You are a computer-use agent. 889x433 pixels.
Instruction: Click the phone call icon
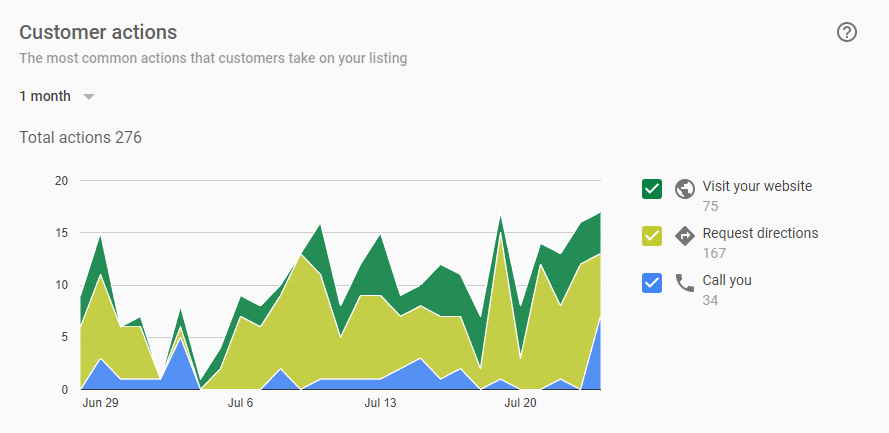point(685,283)
